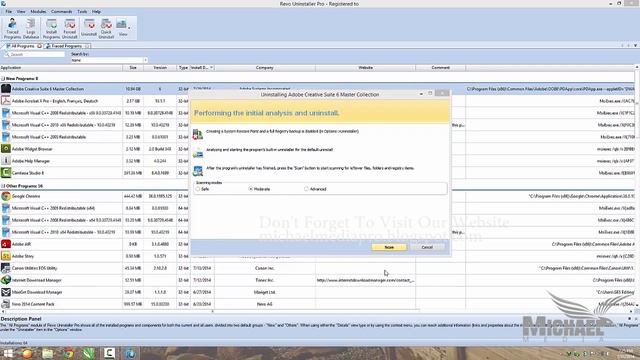
Task: Open Google Chrome from the taskbar
Action: tap(68, 353)
